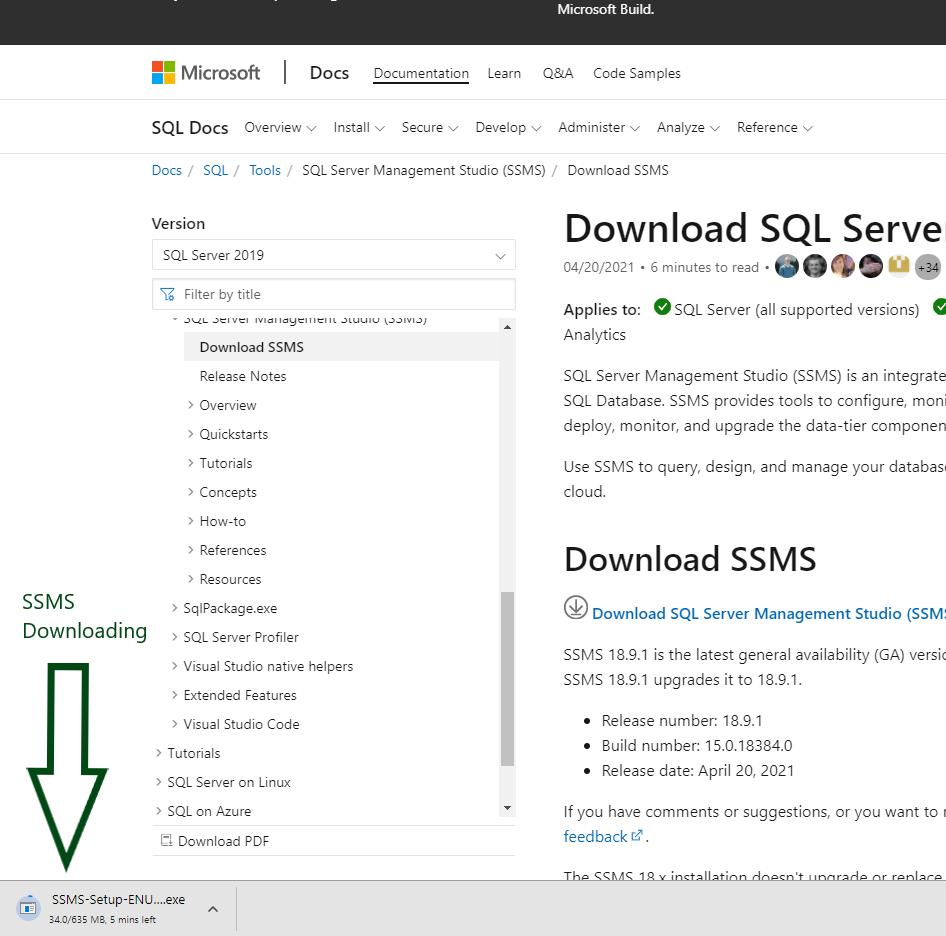Click the filter icon inside Filter by title

166,294
